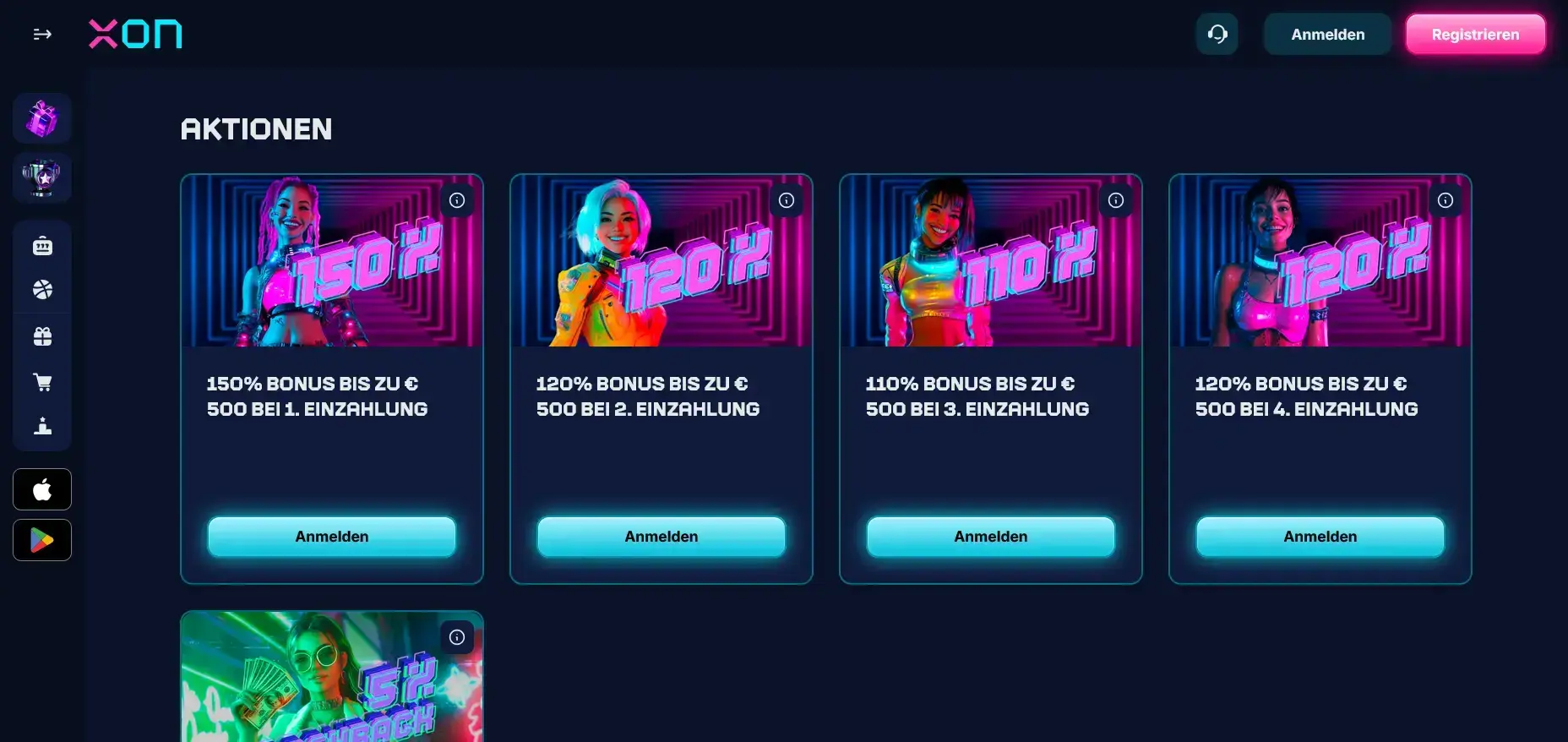The image size is (1568, 742).
Task: Click the pink Registrieren button
Action: (1475, 34)
